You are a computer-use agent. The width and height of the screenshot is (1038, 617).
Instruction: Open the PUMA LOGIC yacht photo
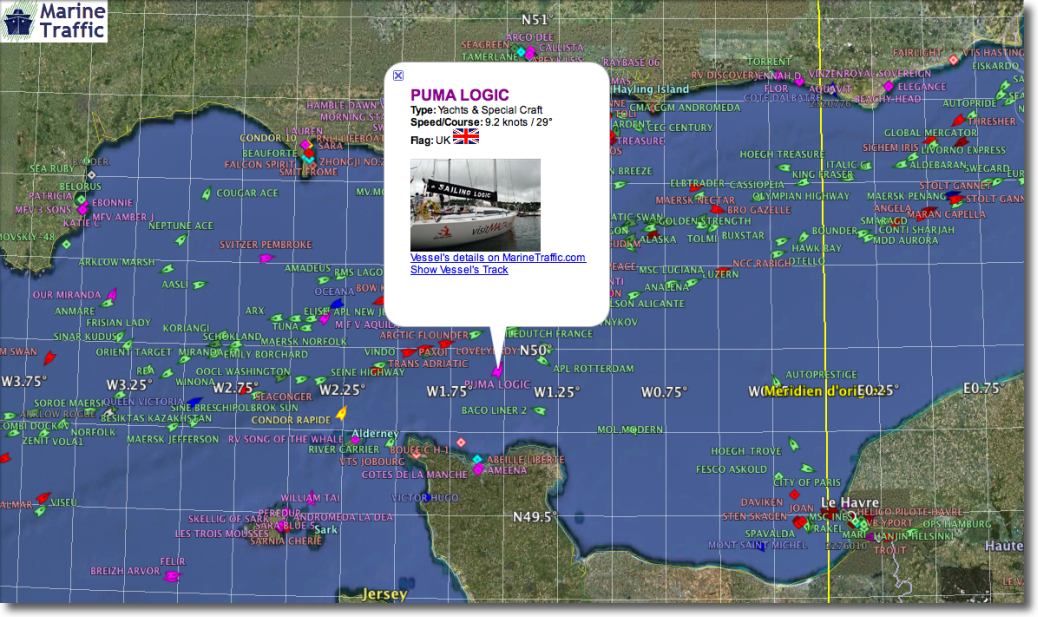point(475,205)
